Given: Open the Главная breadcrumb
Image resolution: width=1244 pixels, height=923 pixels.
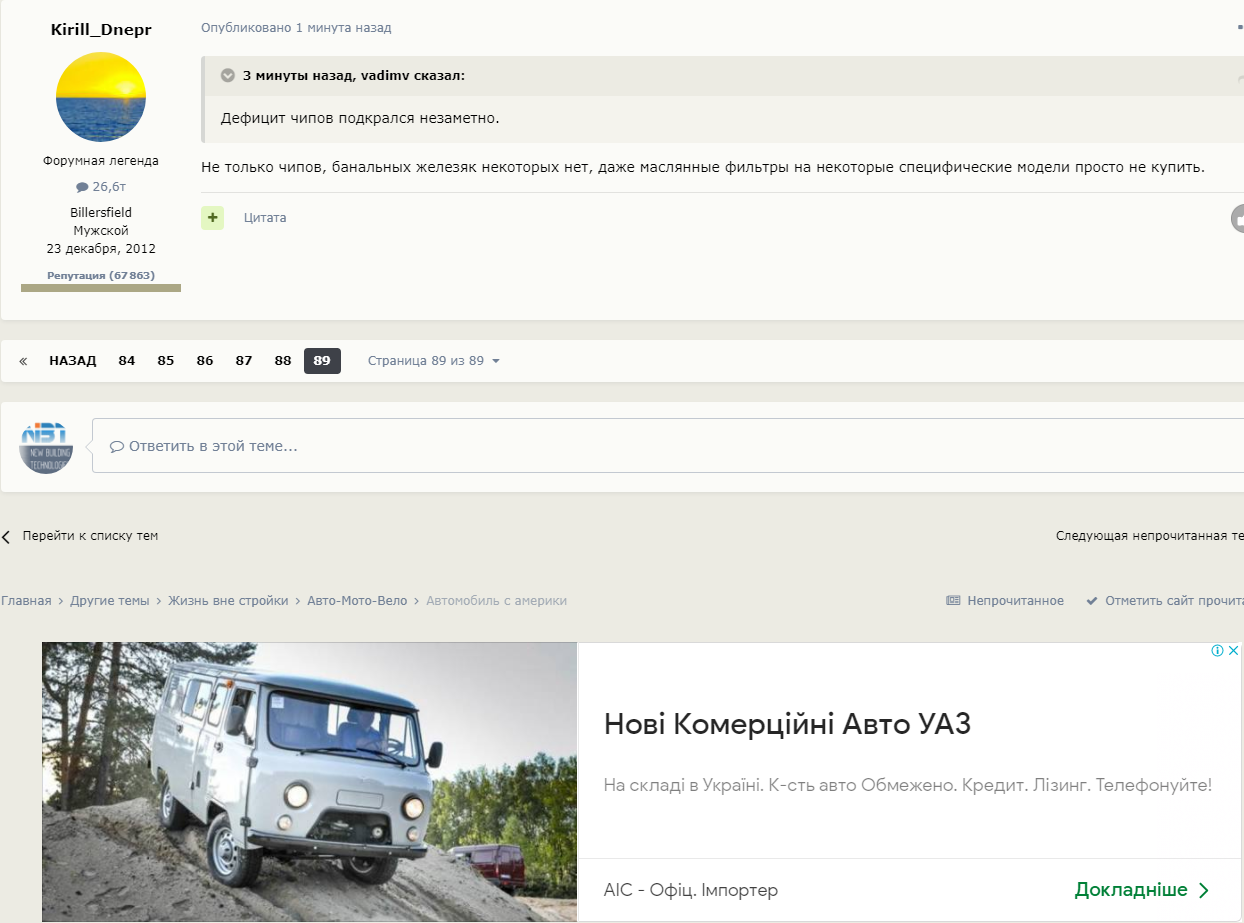Looking at the screenshot, I should [26, 601].
